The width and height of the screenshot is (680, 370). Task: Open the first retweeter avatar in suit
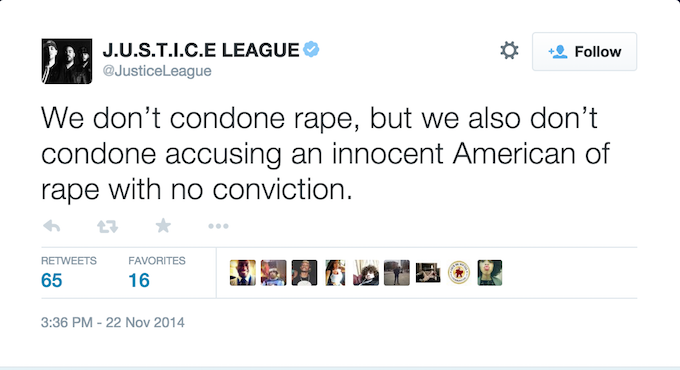pyautogui.click(x=243, y=273)
